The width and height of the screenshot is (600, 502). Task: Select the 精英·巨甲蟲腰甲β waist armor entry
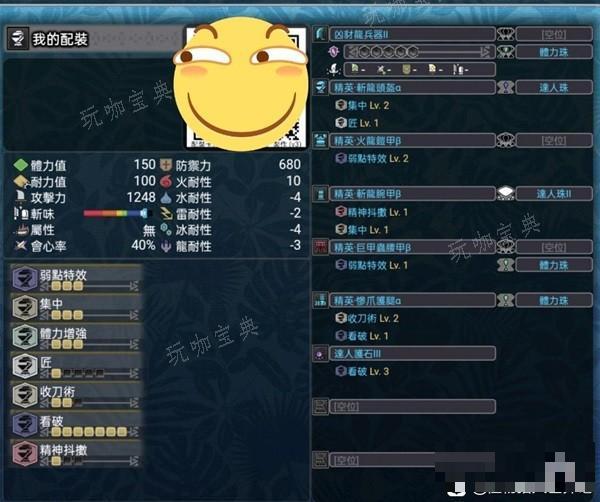[x=412, y=247]
